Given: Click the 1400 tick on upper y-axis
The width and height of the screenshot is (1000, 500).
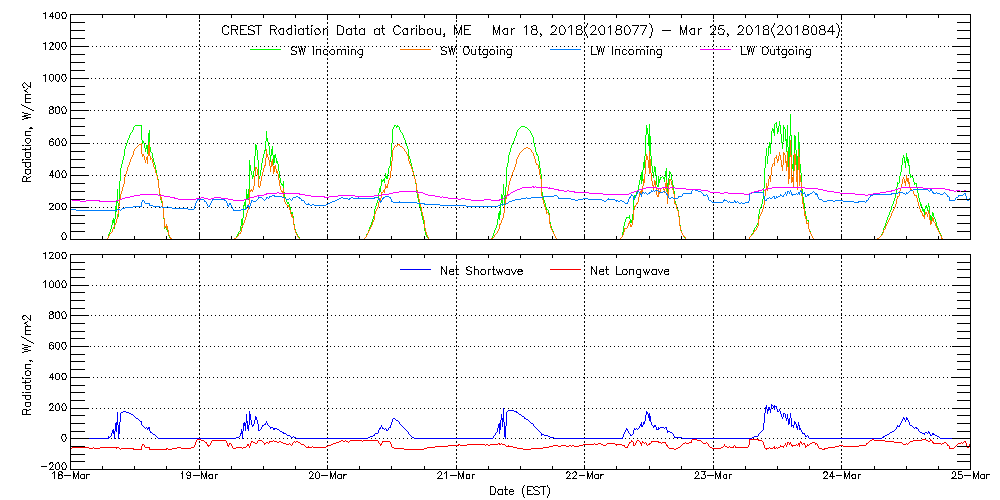Looking at the screenshot, I should [x=54, y=17].
